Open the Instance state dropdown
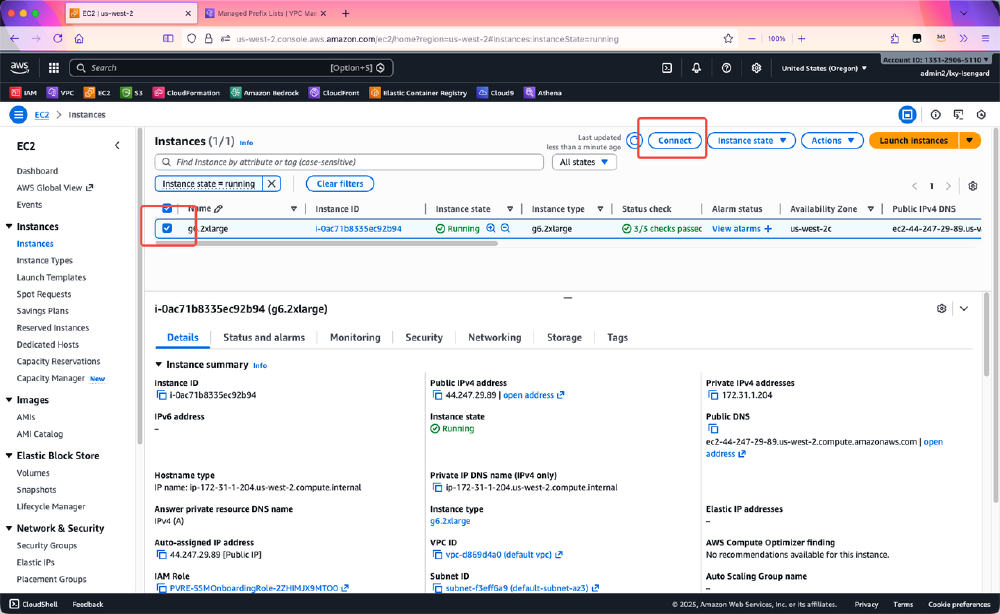 pos(750,141)
